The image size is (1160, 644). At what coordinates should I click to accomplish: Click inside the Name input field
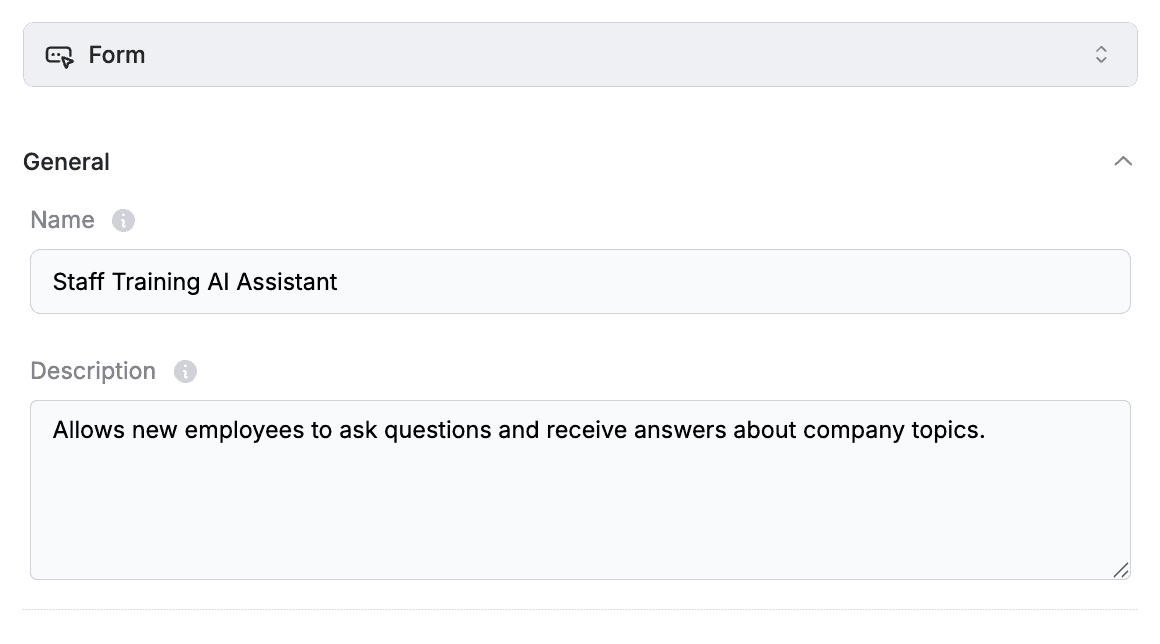(580, 282)
